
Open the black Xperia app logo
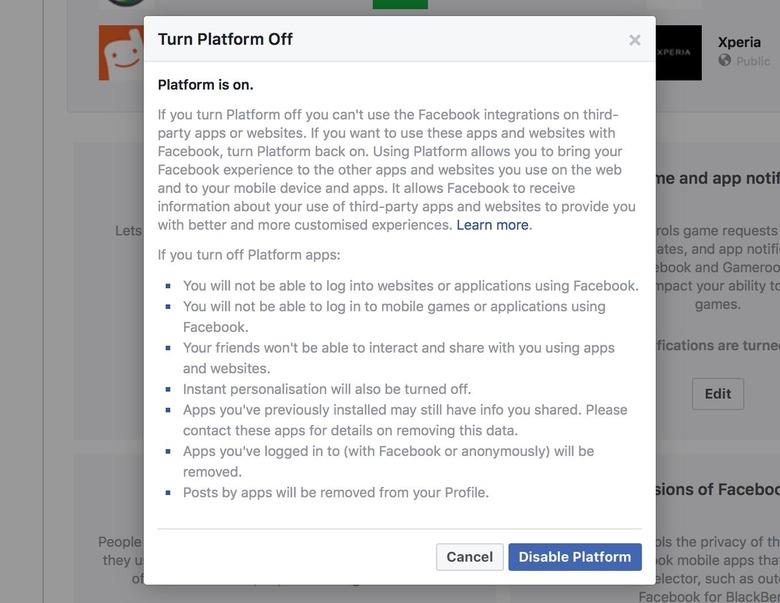pyautogui.click(x=678, y=52)
